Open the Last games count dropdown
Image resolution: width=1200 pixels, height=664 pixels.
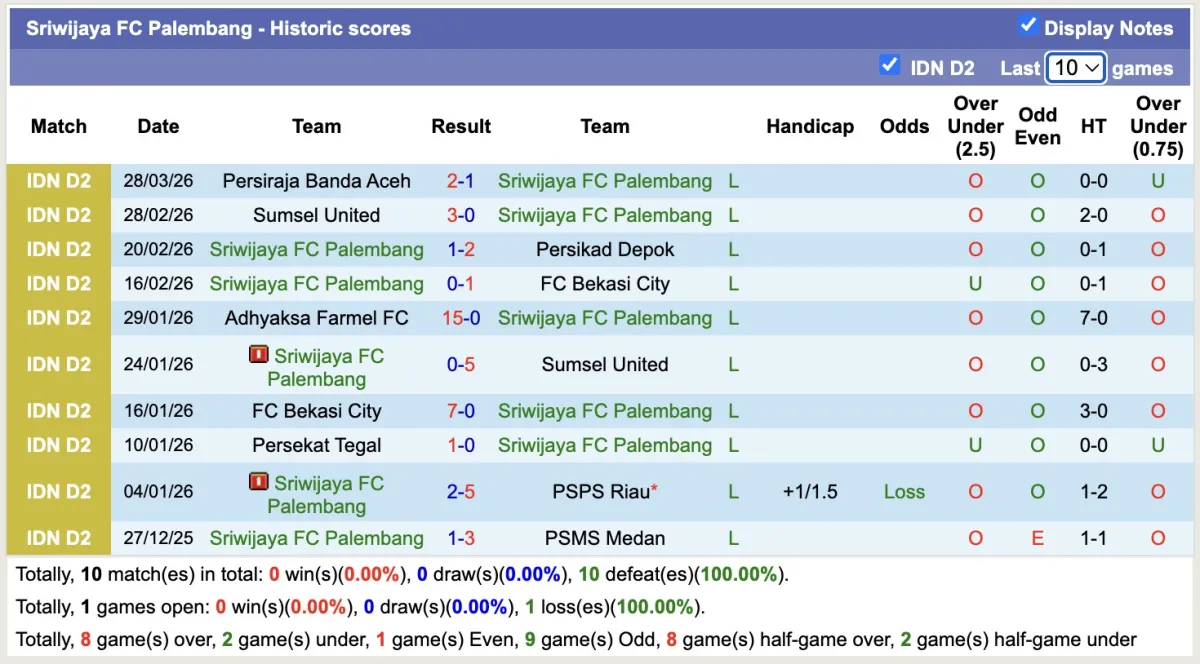tap(1075, 68)
